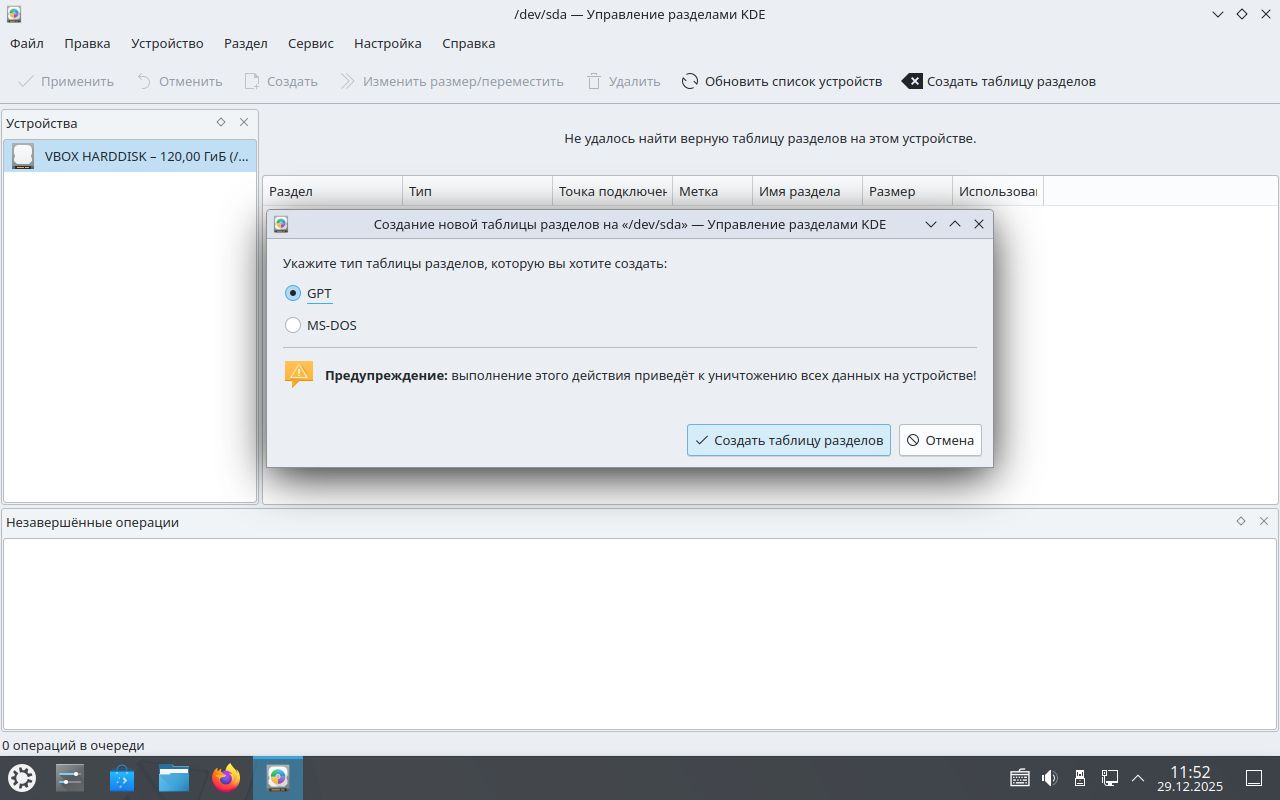Open removable devices tray icon

(1079, 778)
